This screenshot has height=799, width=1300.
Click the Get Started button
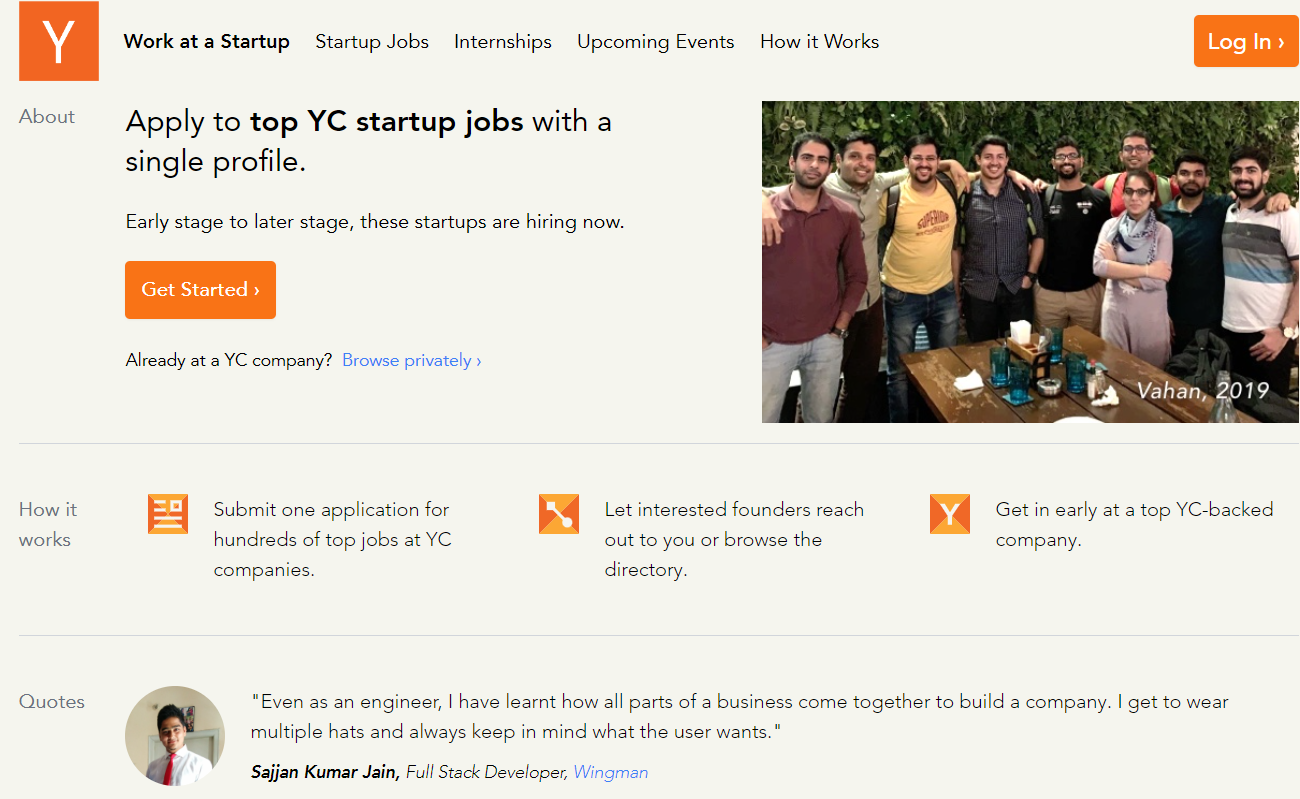[x=200, y=290]
